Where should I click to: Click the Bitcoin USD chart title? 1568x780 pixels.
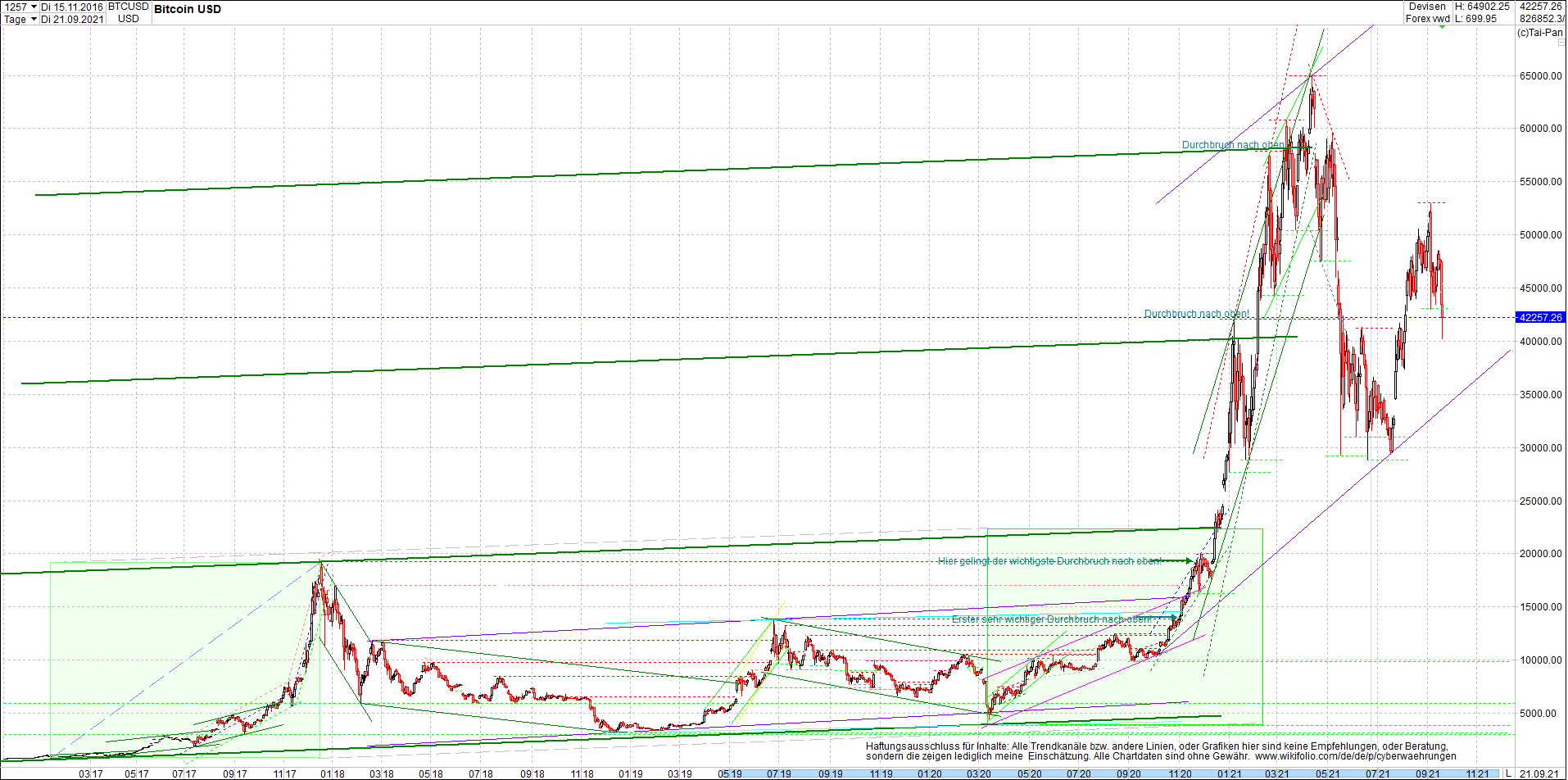(188, 9)
